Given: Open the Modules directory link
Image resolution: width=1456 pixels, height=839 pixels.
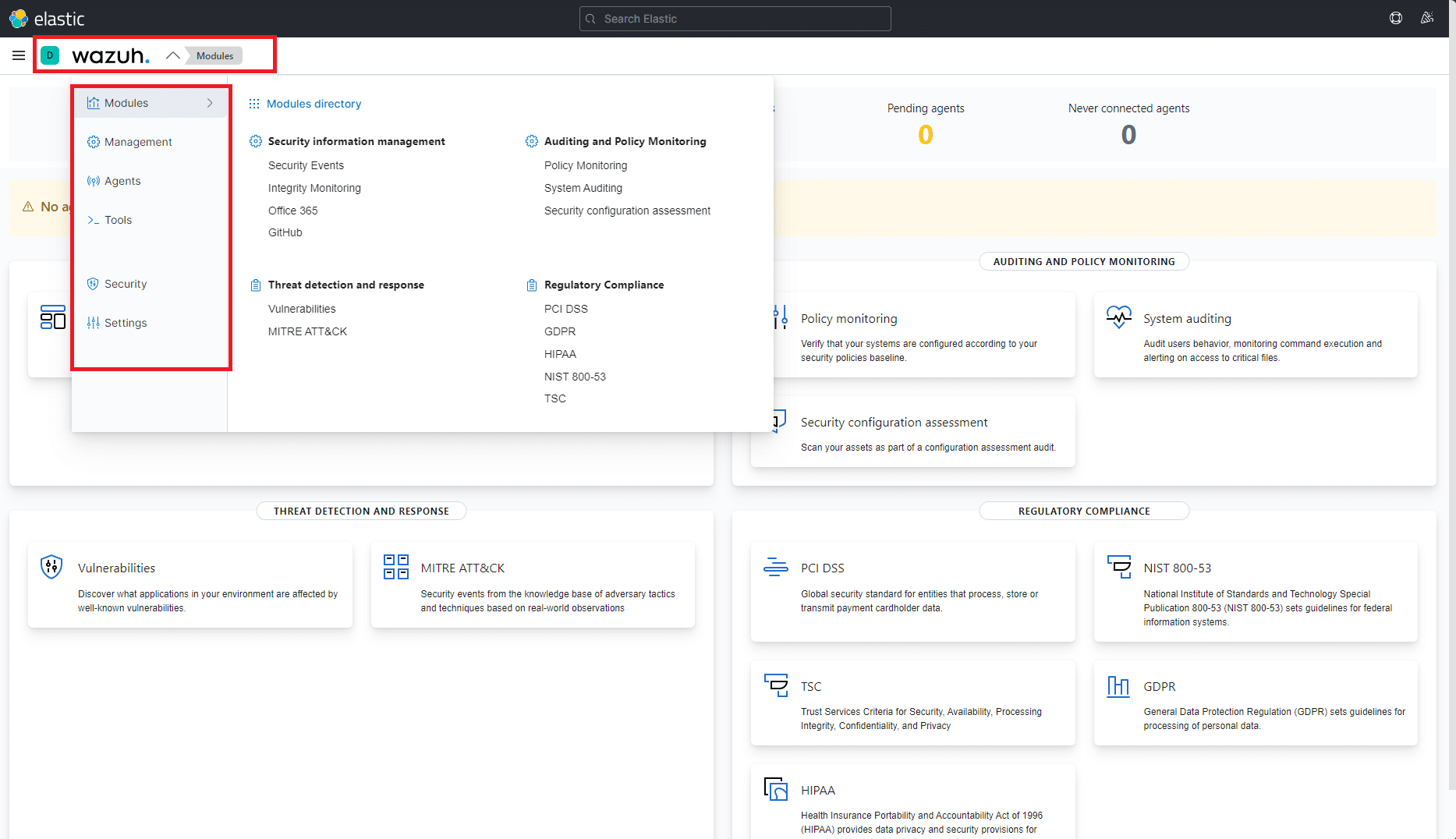Looking at the screenshot, I should coord(314,104).
